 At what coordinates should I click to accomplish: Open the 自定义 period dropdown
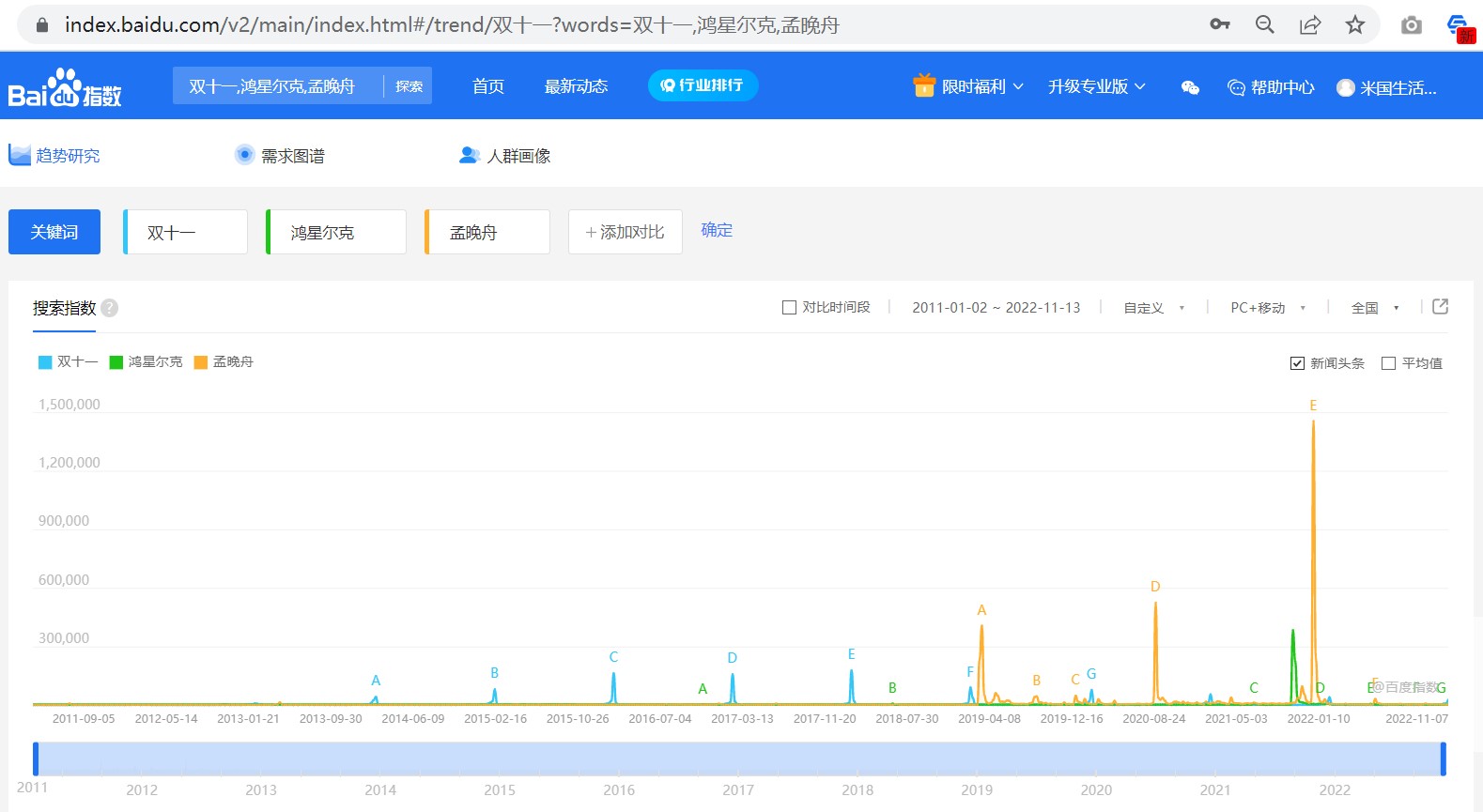click(x=1154, y=308)
